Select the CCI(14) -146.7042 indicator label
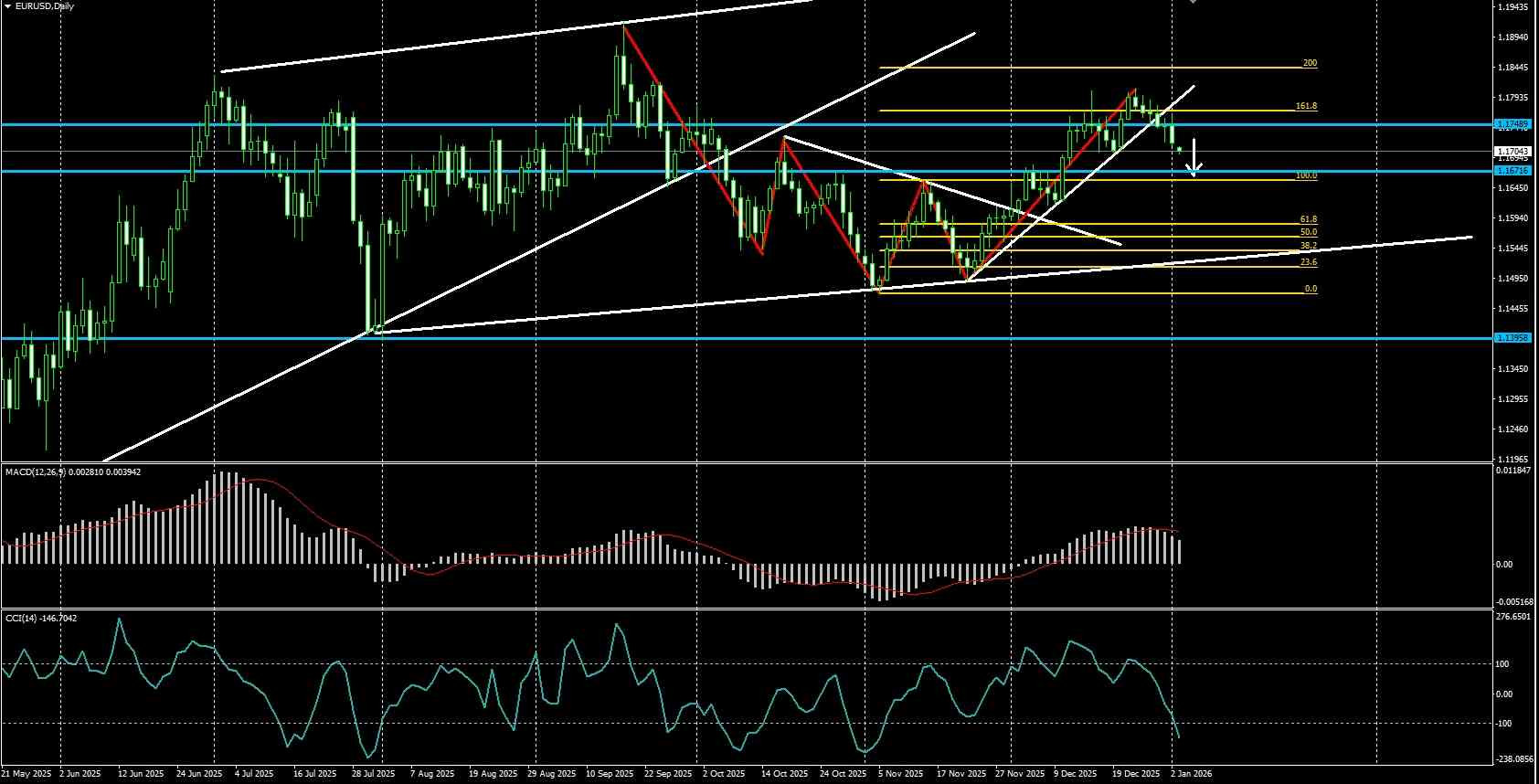The width and height of the screenshot is (1539, 784). click(41, 619)
